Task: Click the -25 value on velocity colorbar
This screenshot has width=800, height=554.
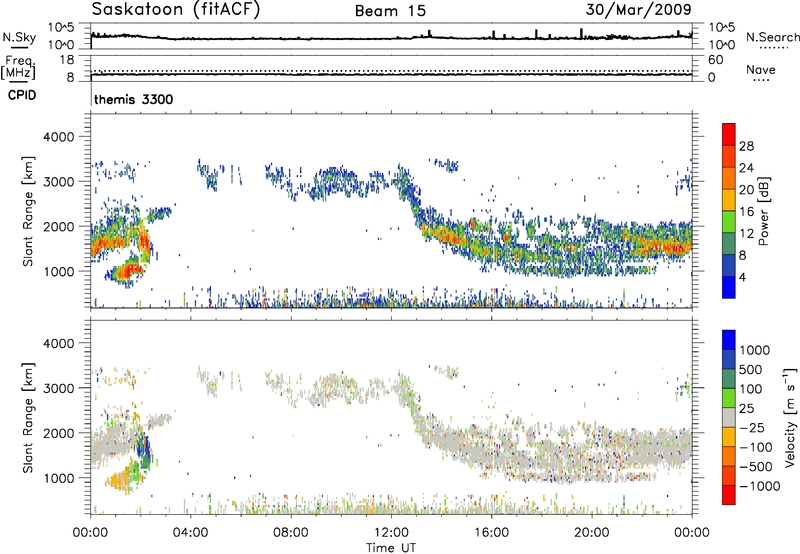Action: click(752, 428)
